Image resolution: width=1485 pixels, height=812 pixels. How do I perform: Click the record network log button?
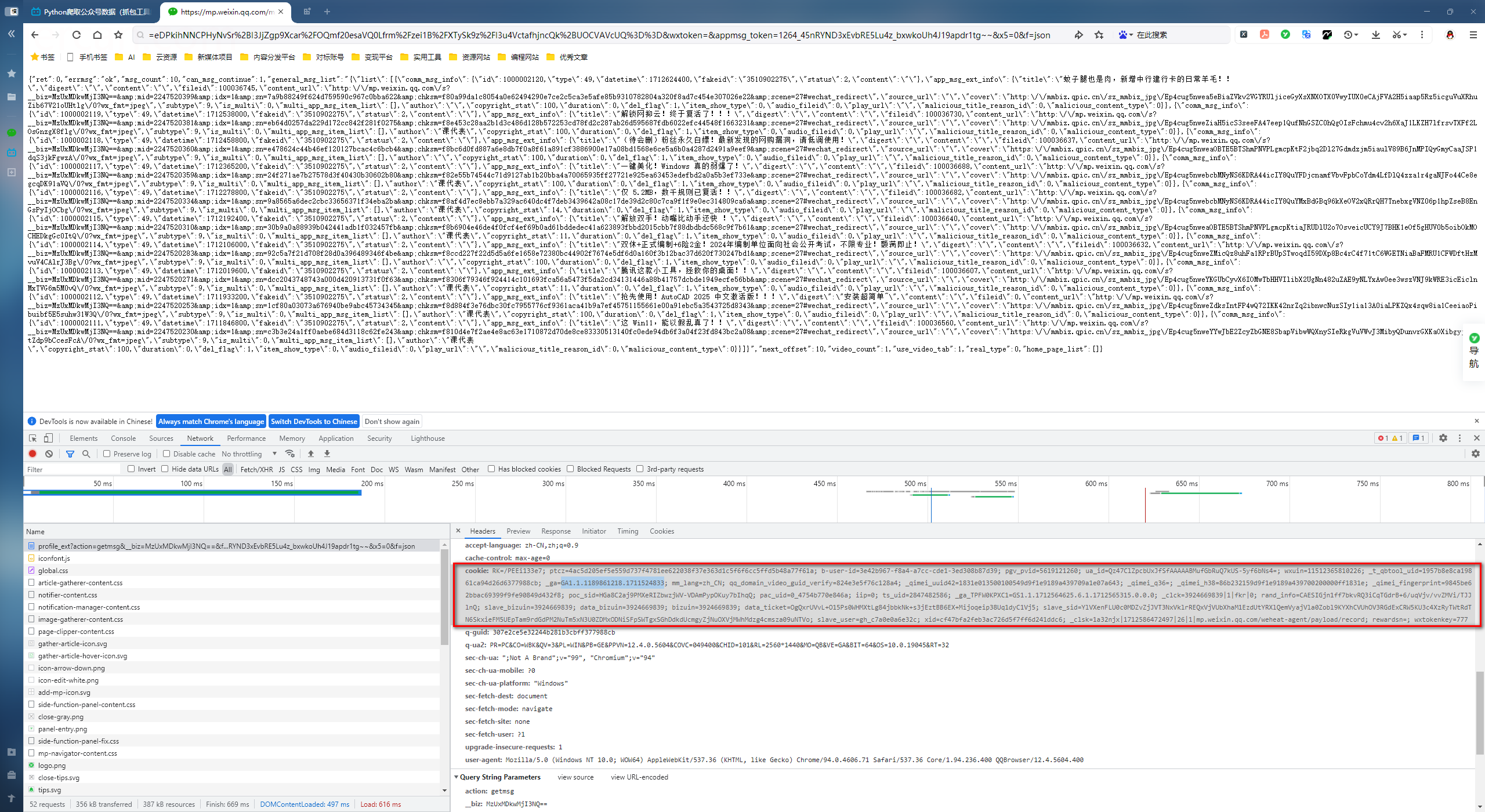click(x=32, y=454)
